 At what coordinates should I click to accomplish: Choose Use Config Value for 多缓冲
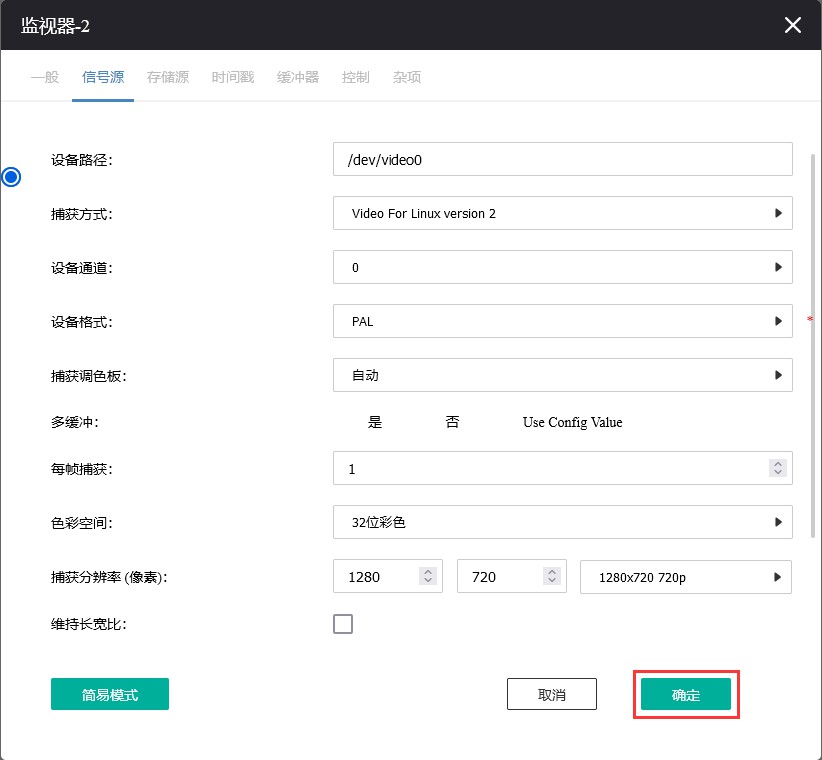572,422
